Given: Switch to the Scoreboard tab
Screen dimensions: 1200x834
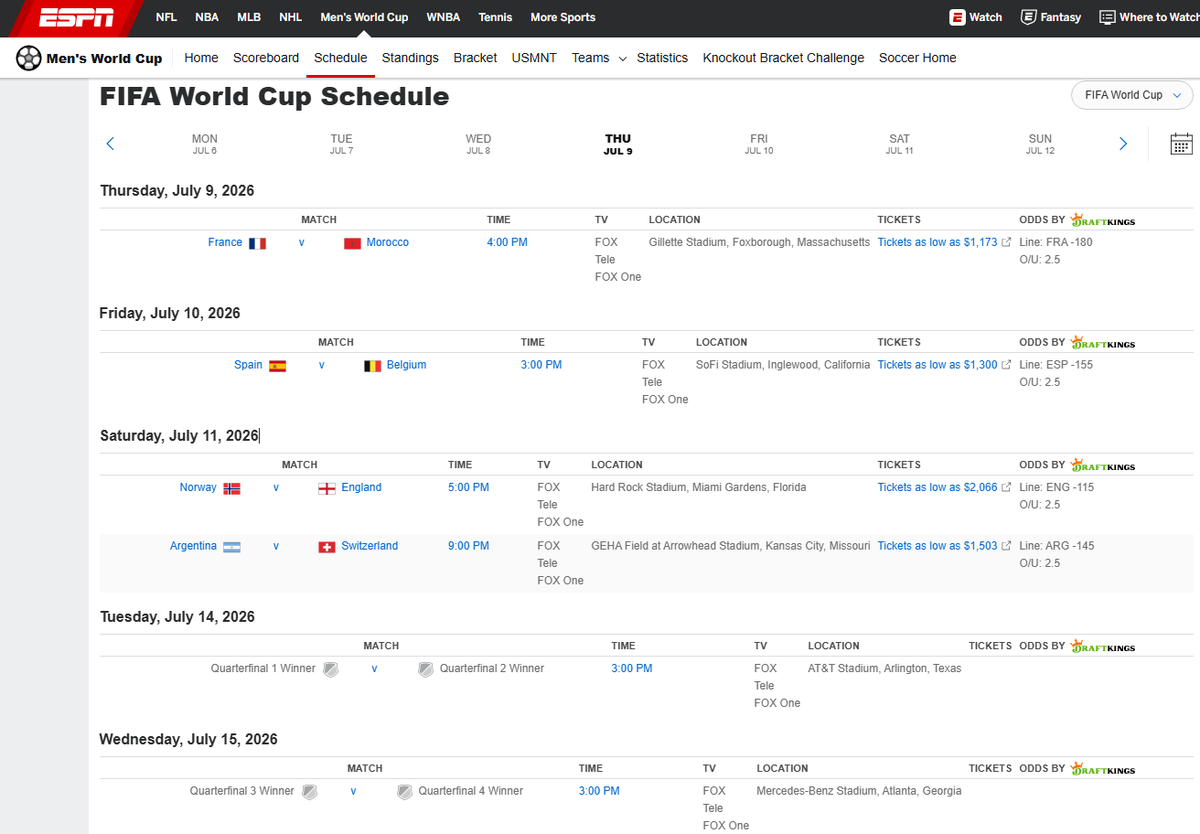Looking at the screenshot, I should (266, 58).
